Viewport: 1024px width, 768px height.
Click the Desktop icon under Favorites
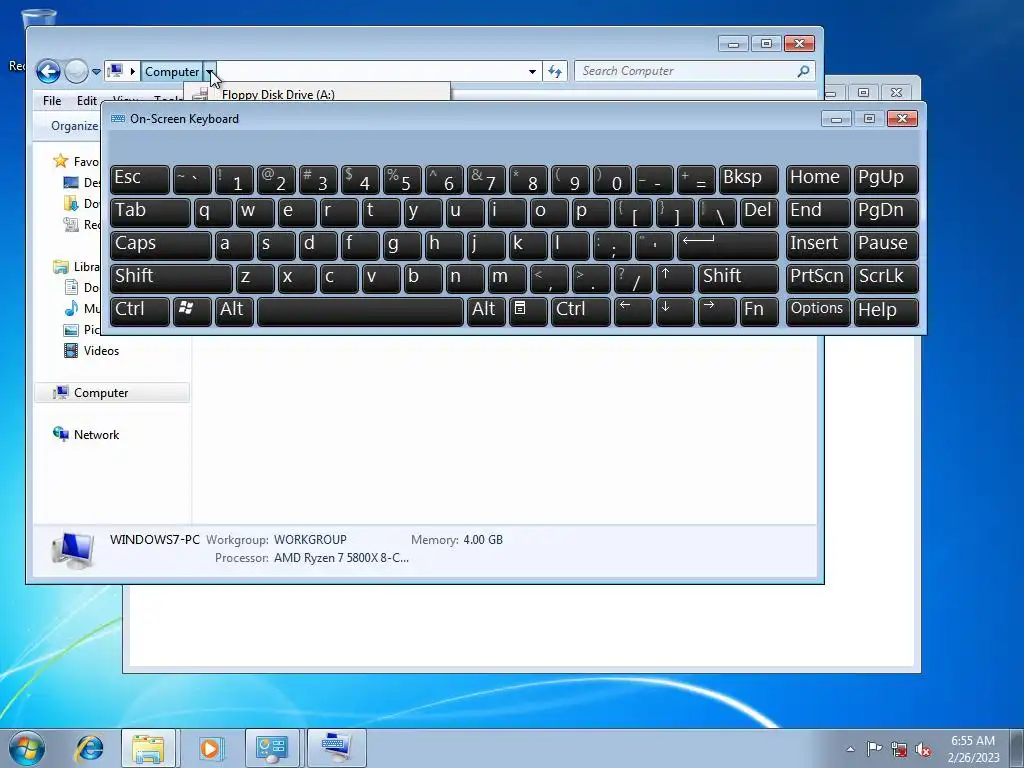tap(71, 182)
